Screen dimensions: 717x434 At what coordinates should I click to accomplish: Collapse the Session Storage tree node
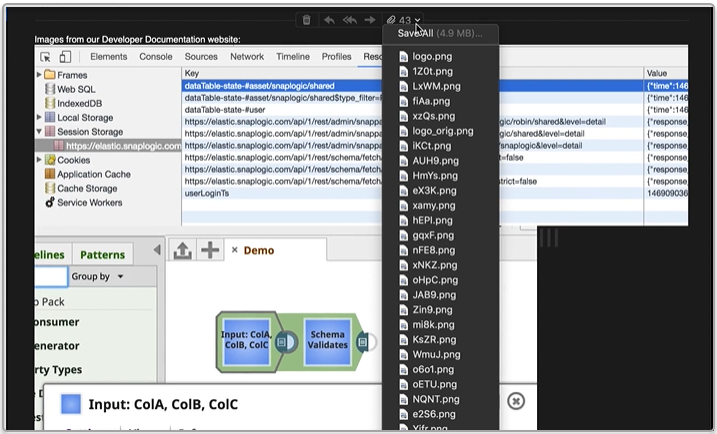[39, 131]
